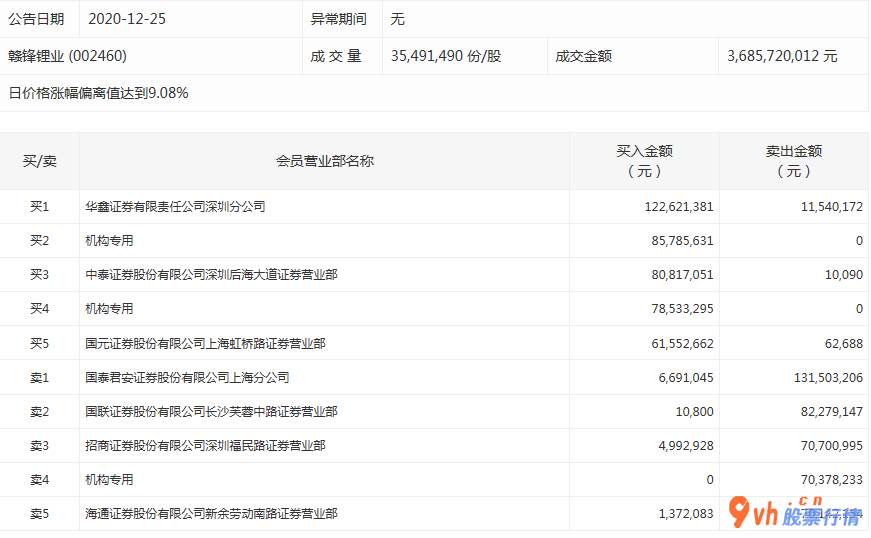This screenshot has height=538, width=871.
Task: Select the 买3 row label
Action: pyautogui.click(x=39, y=274)
